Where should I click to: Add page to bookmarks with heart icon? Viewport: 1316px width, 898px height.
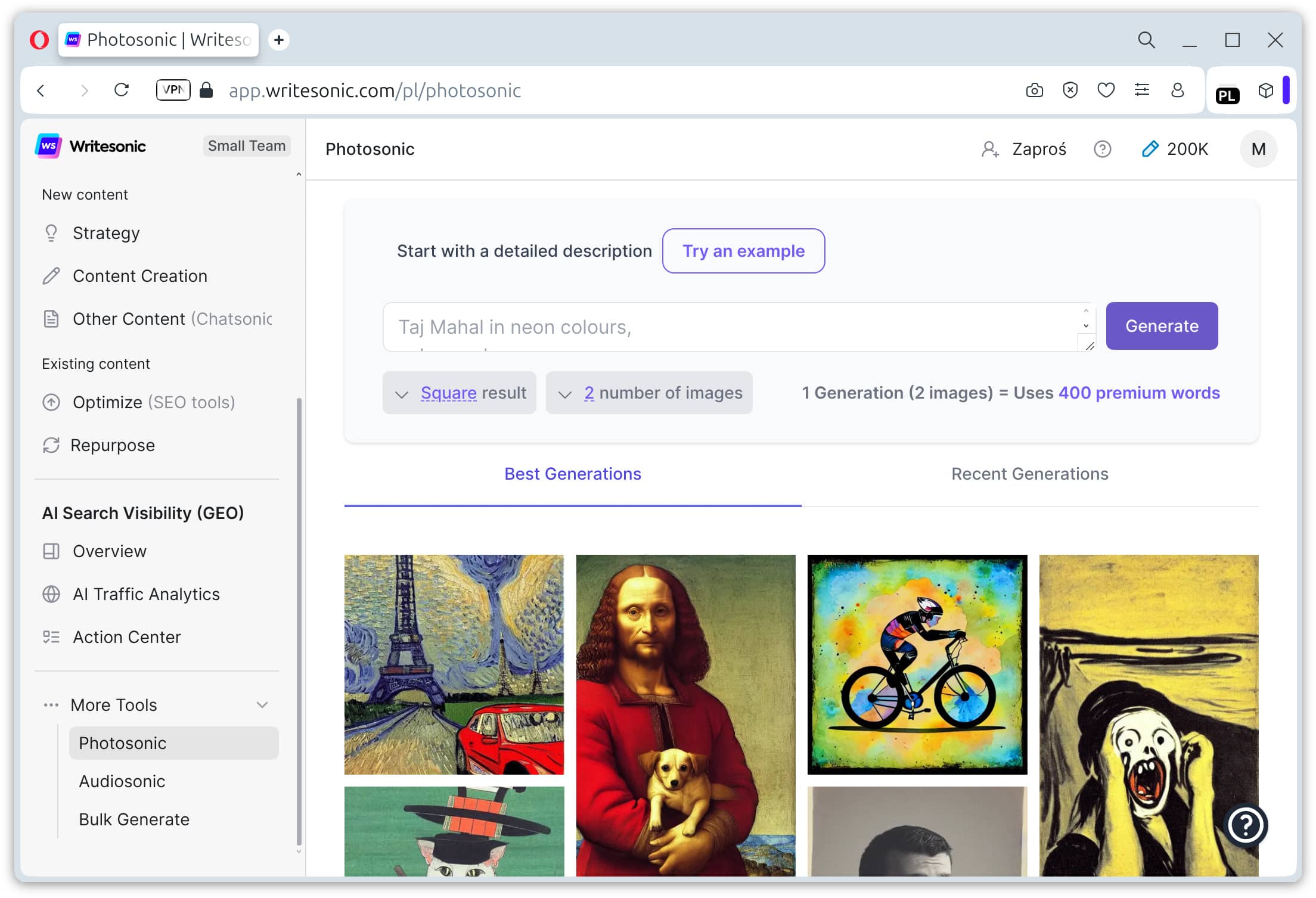[x=1106, y=91]
